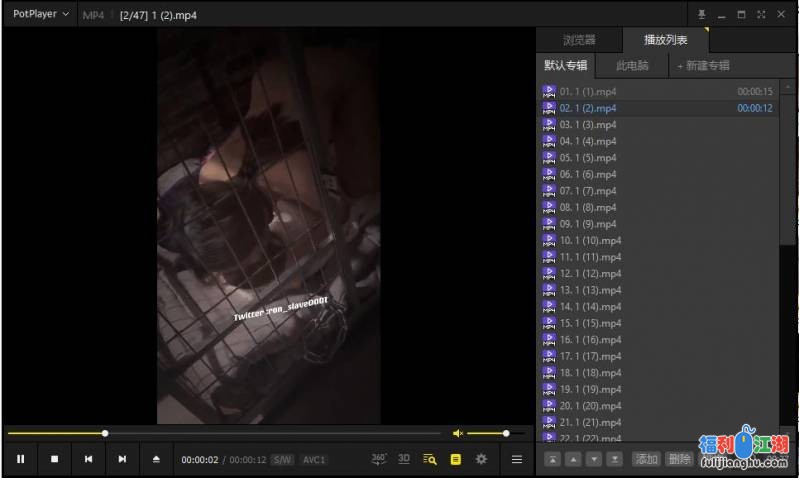Select the 此电脑 tab
799x478 pixels.
[632, 65]
